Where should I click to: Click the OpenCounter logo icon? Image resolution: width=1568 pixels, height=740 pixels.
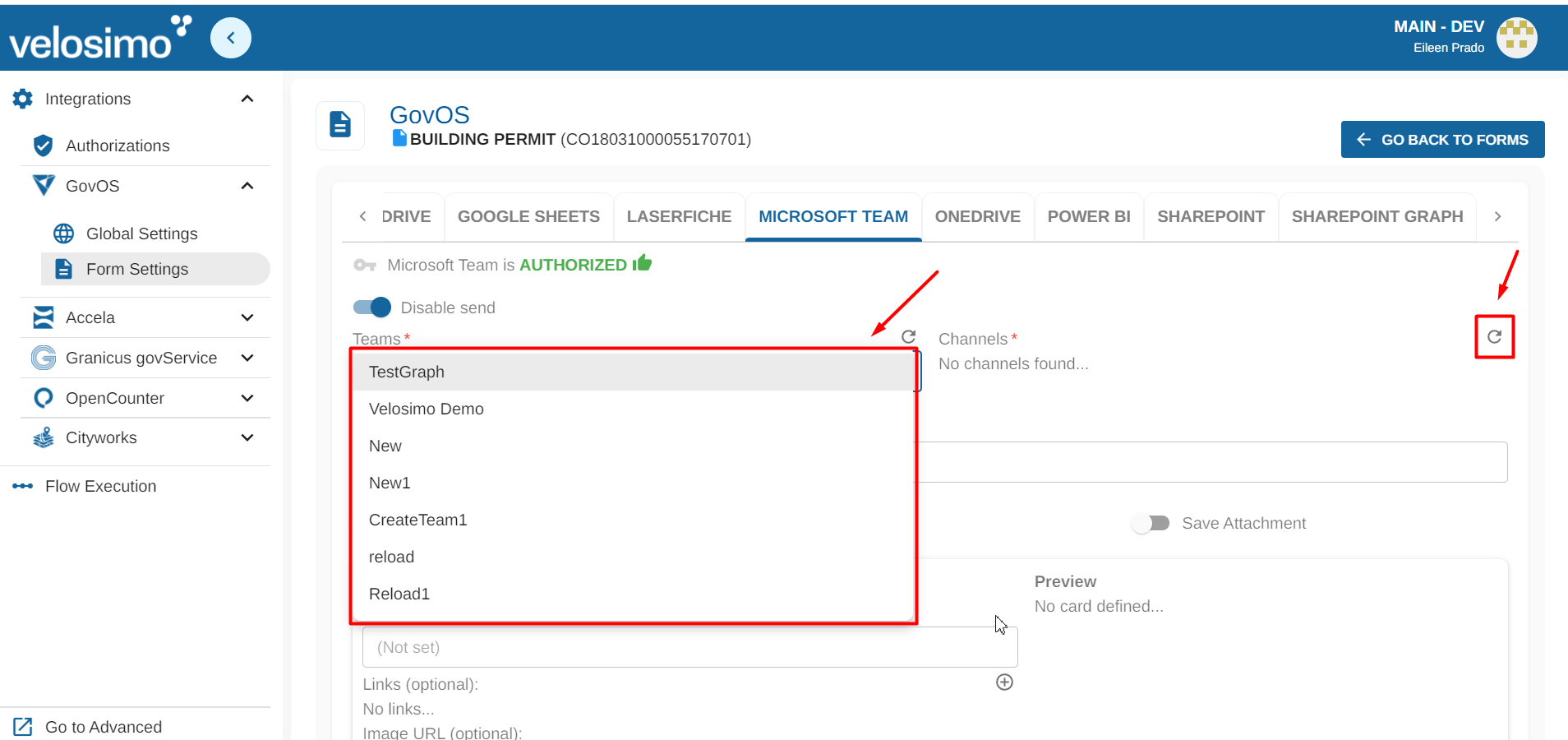(44, 398)
